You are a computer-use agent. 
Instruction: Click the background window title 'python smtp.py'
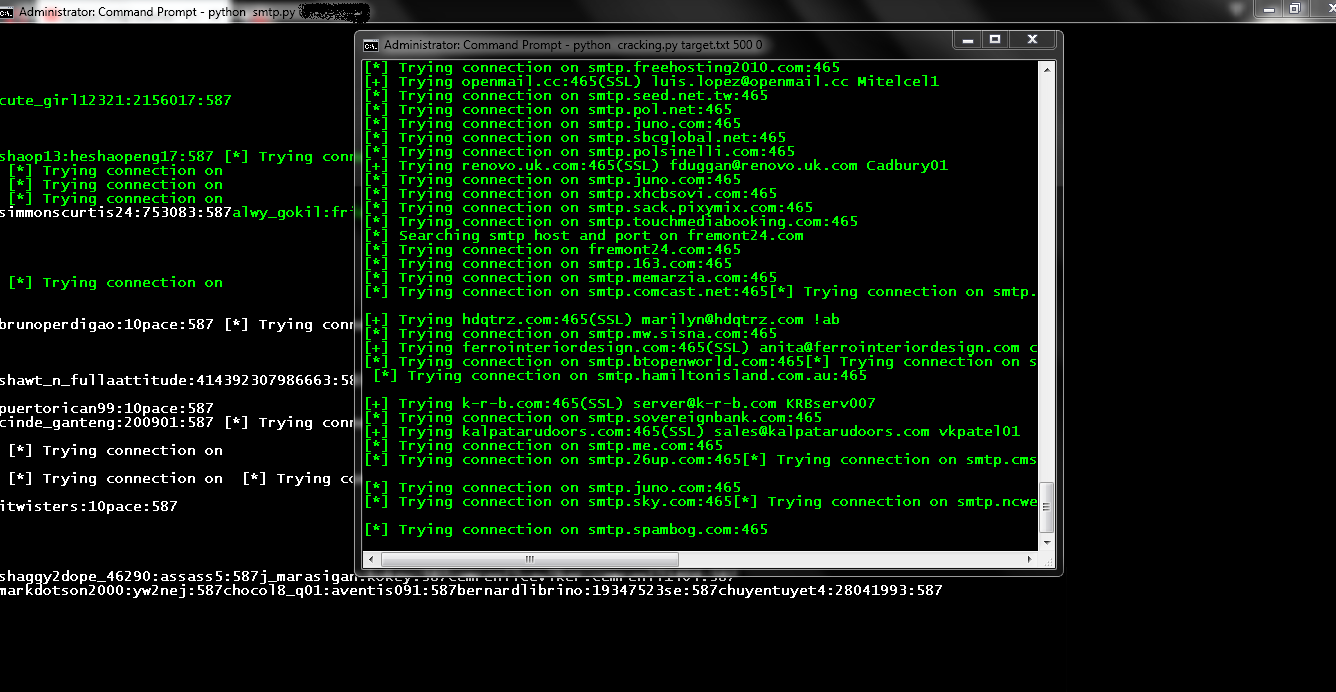[x=253, y=12]
